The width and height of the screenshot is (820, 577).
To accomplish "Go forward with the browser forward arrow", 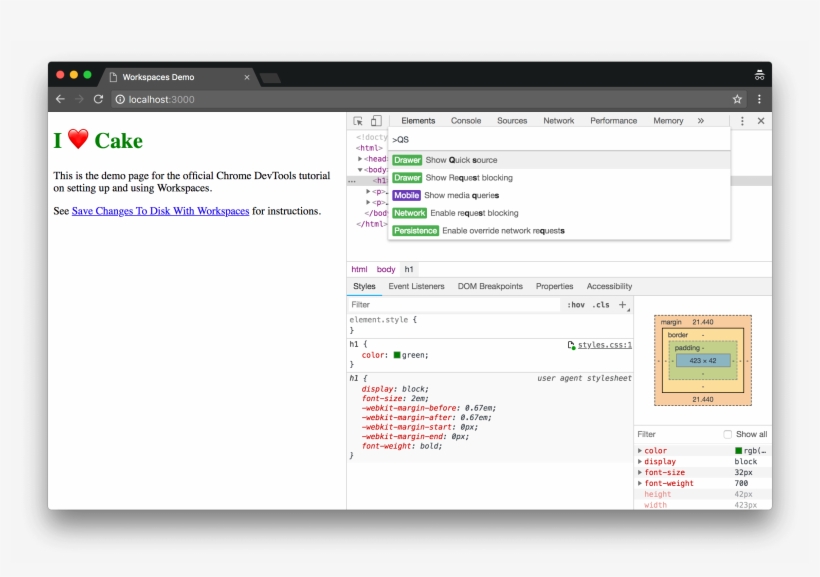I will (x=79, y=99).
